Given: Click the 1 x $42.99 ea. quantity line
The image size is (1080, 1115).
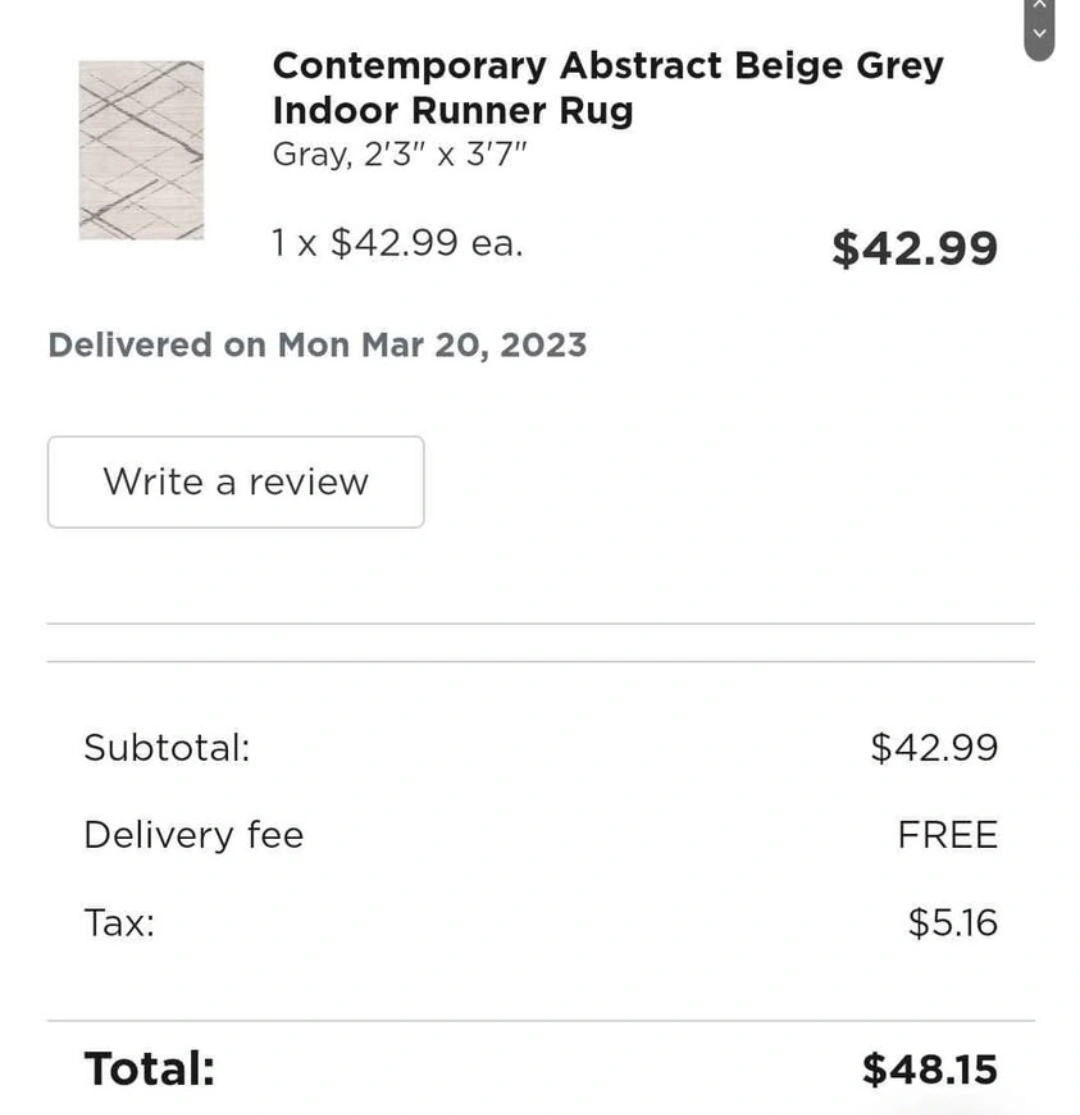Looking at the screenshot, I should (397, 243).
